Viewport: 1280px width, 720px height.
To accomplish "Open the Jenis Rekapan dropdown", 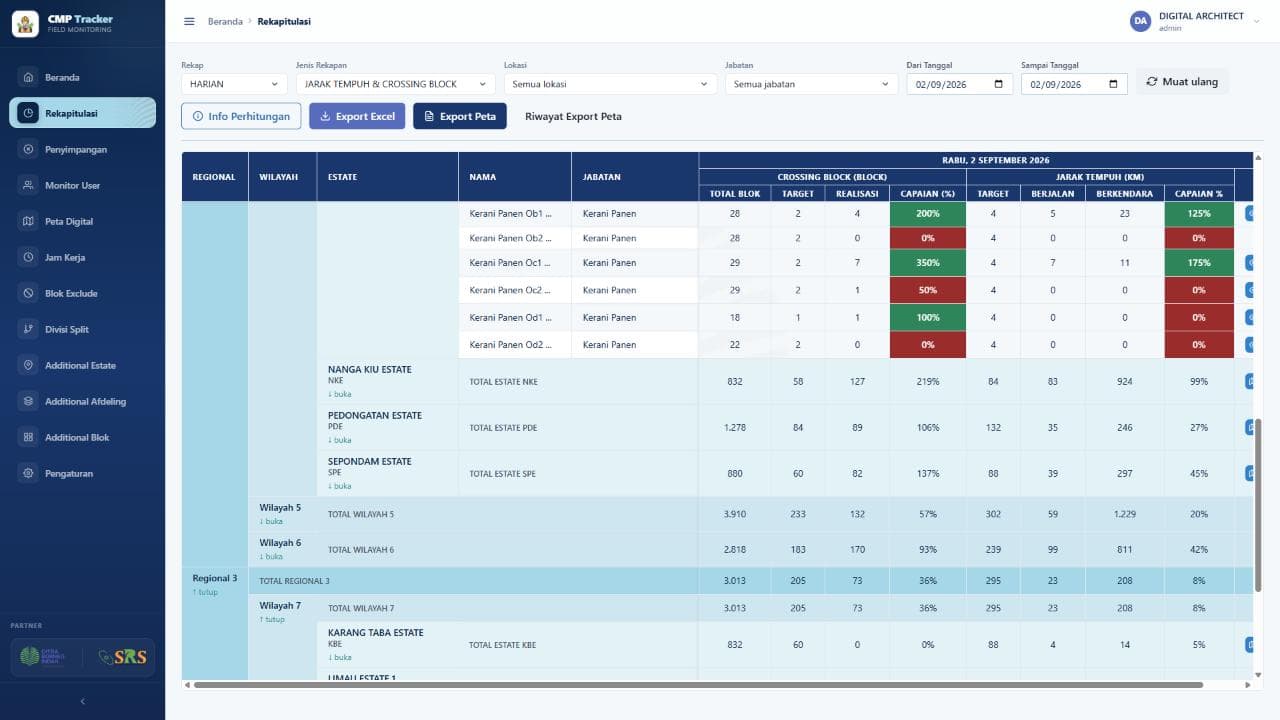I will [395, 84].
